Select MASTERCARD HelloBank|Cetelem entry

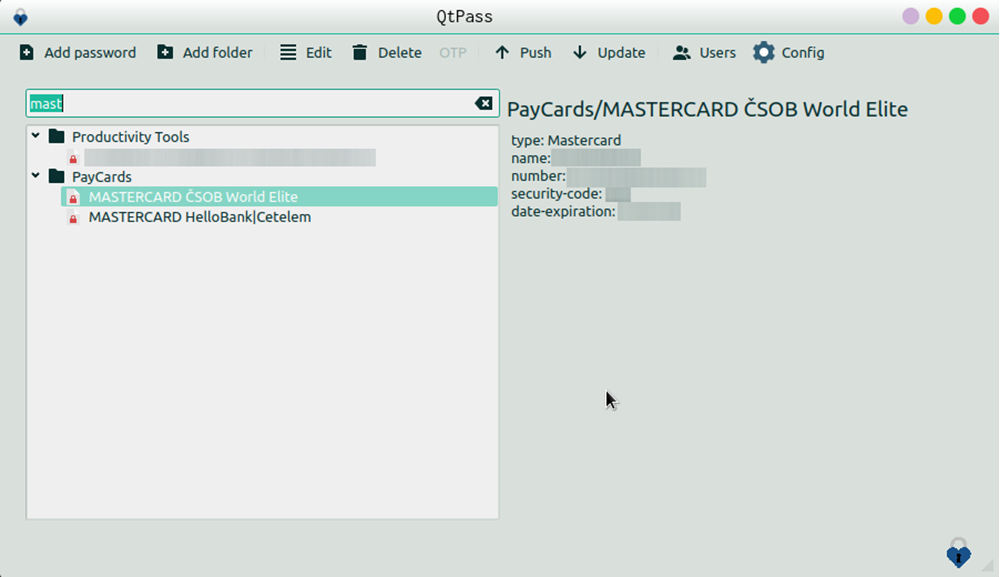(x=200, y=217)
